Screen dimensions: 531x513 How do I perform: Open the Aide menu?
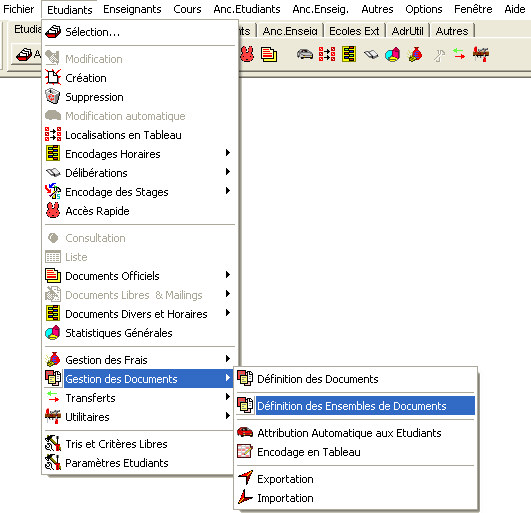(514, 9)
